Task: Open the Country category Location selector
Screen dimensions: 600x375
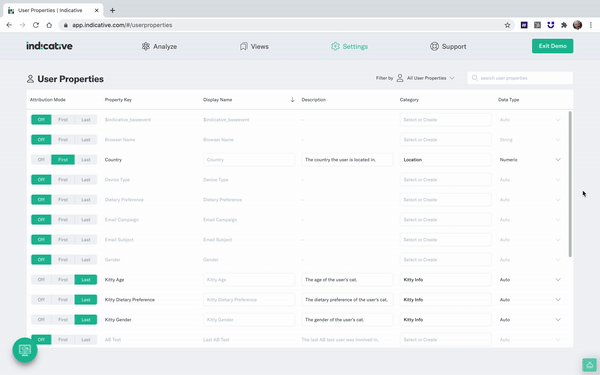Action: tap(445, 160)
